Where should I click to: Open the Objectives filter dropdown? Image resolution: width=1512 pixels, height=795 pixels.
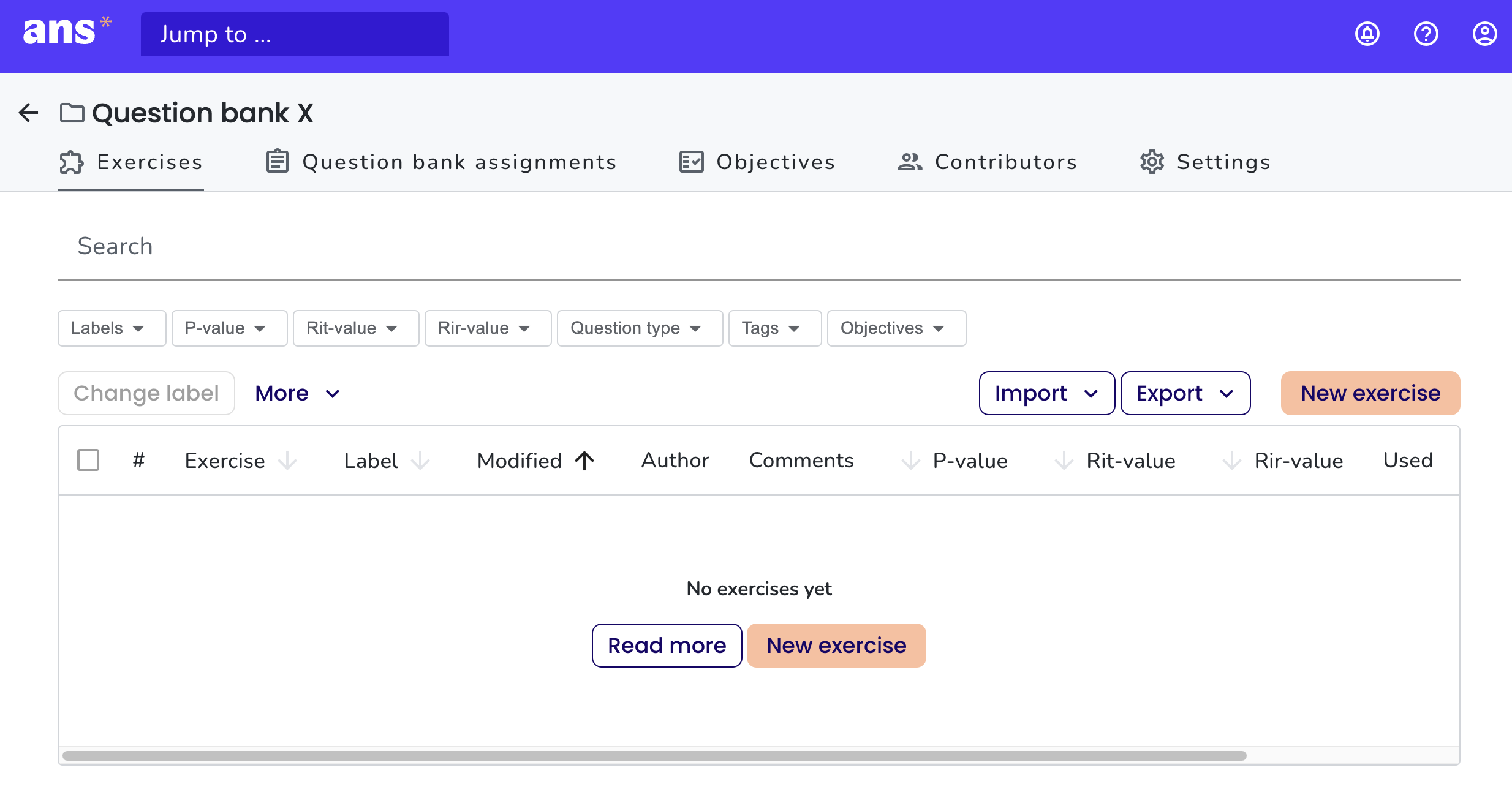click(x=897, y=328)
